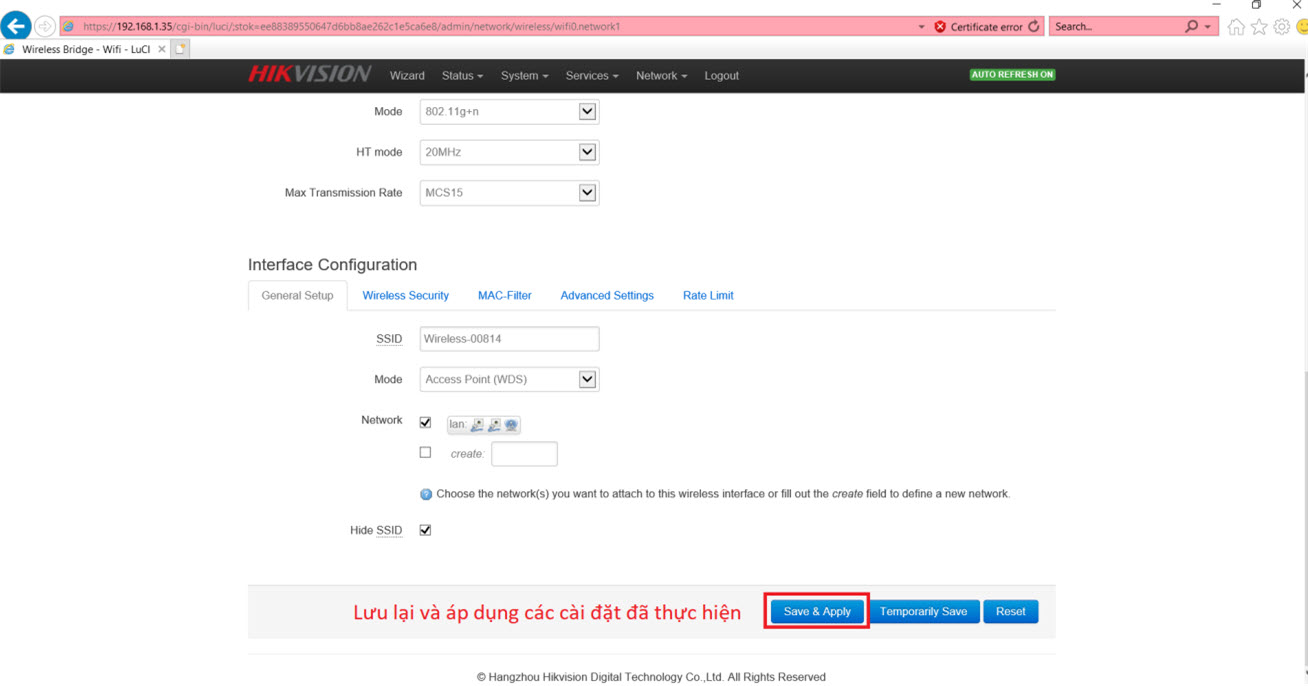Click the blue help info icon
The width and height of the screenshot is (1308, 686).
click(426, 494)
